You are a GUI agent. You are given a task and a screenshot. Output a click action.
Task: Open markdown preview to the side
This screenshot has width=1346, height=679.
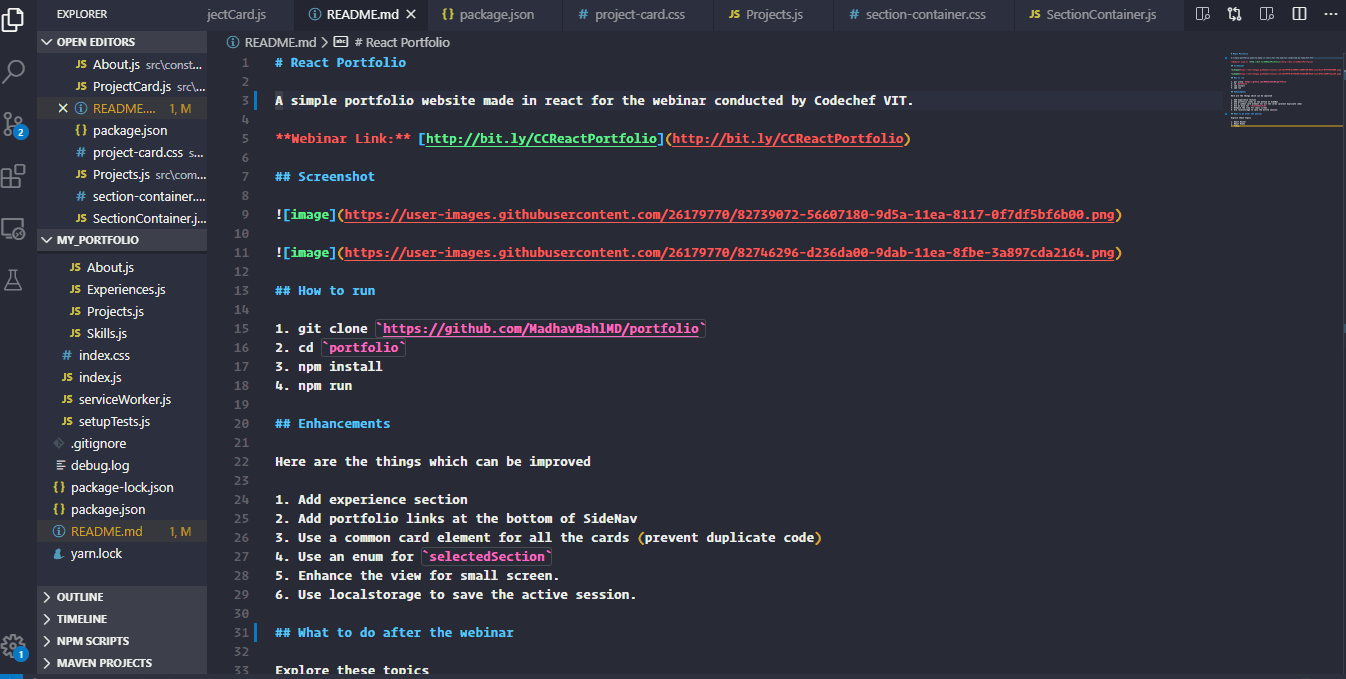(x=1203, y=14)
